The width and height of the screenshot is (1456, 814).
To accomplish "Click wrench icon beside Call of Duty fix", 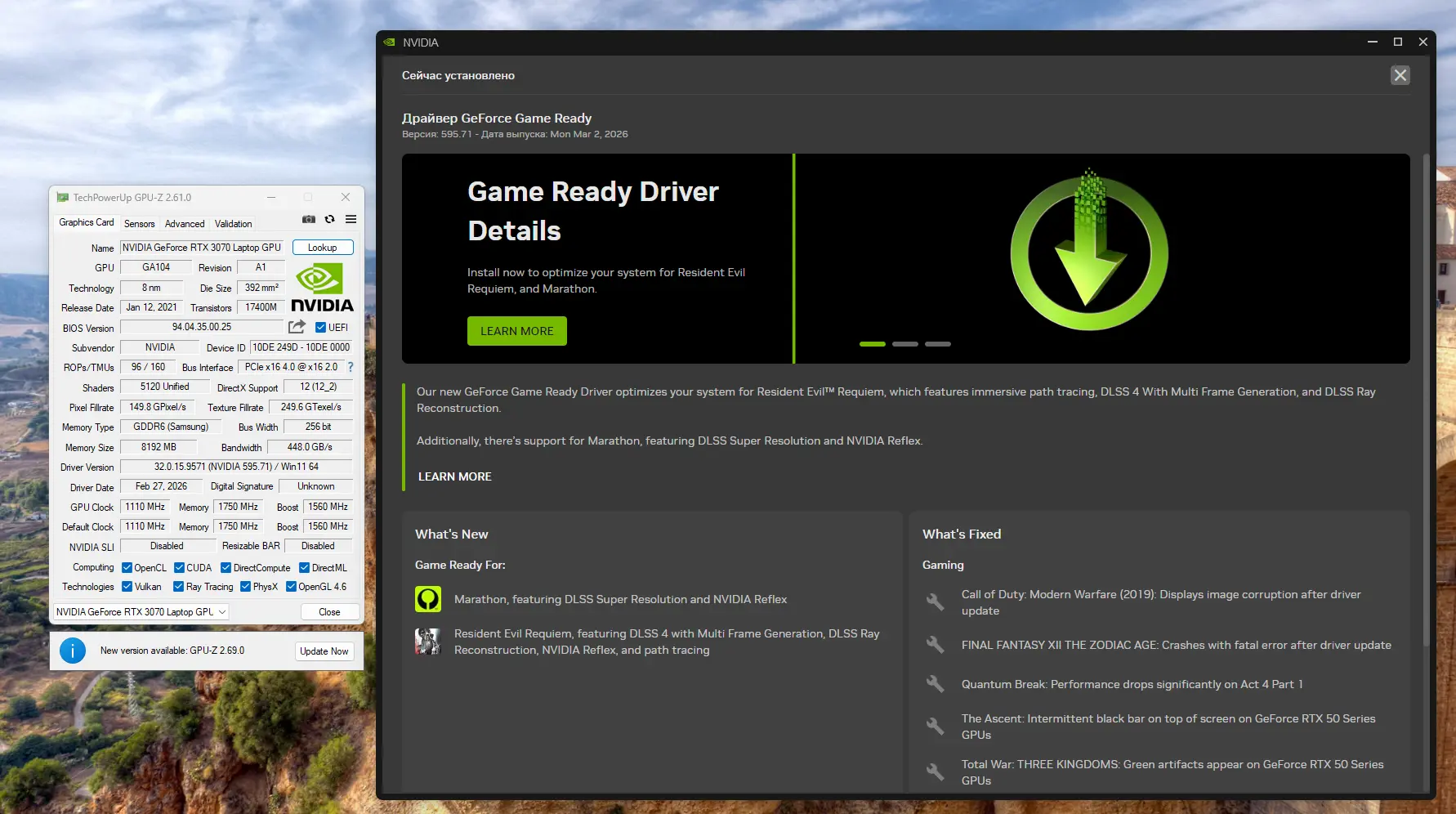I will [936, 602].
